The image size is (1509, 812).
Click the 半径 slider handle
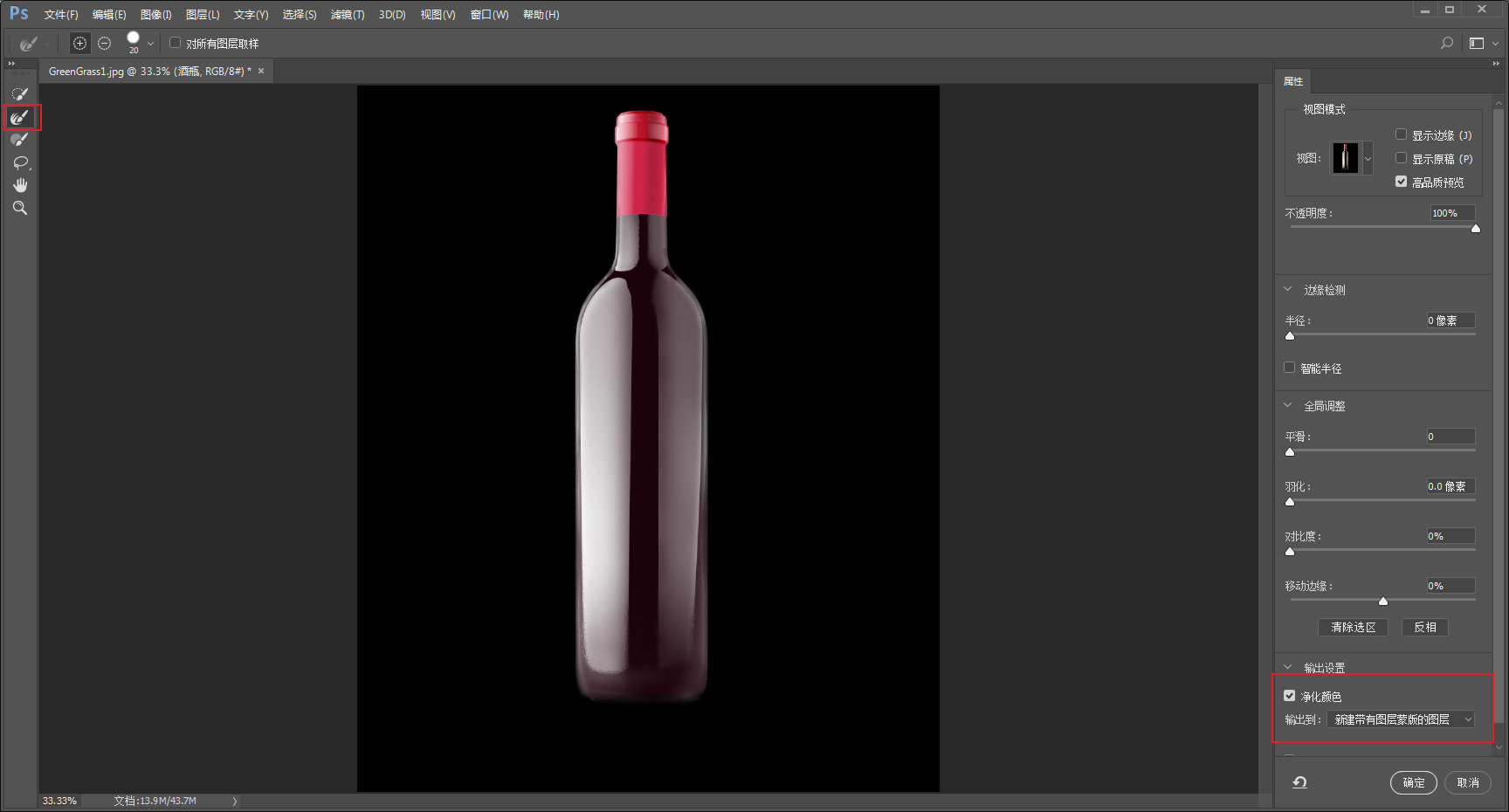pyautogui.click(x=1290, y=336)
